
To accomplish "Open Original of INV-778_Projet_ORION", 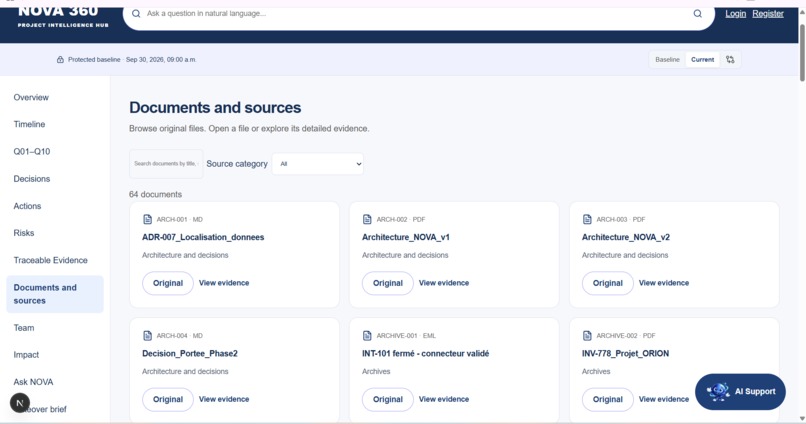I will (x=608, y=399).
